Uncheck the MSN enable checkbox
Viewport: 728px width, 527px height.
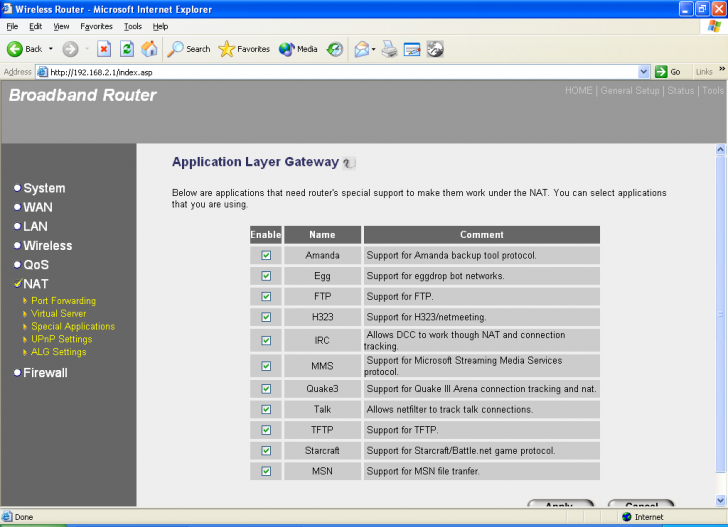coord(266,471)
